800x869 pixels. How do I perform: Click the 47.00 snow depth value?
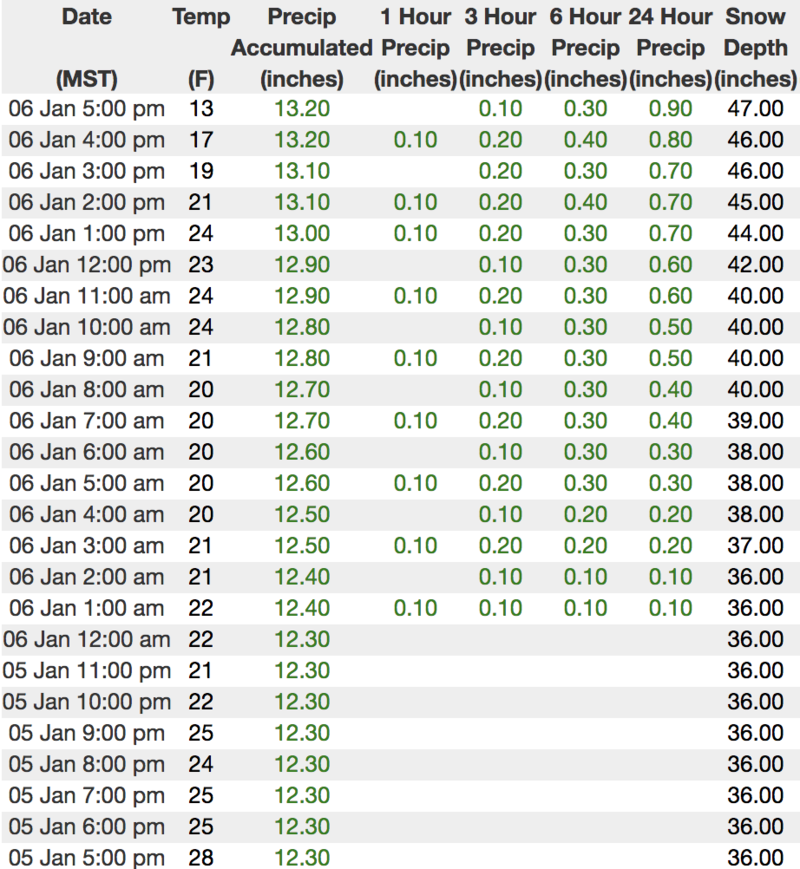tap(755, 109)
